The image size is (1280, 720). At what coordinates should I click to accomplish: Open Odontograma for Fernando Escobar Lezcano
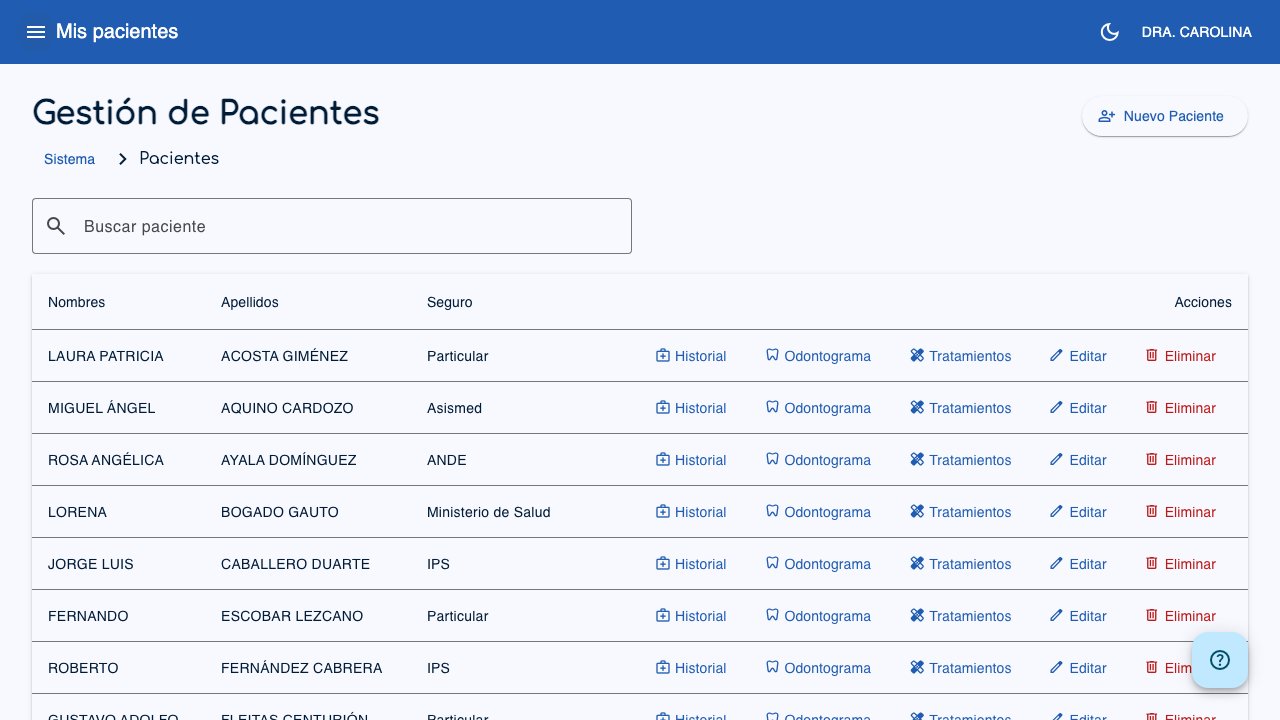[818, 616]
